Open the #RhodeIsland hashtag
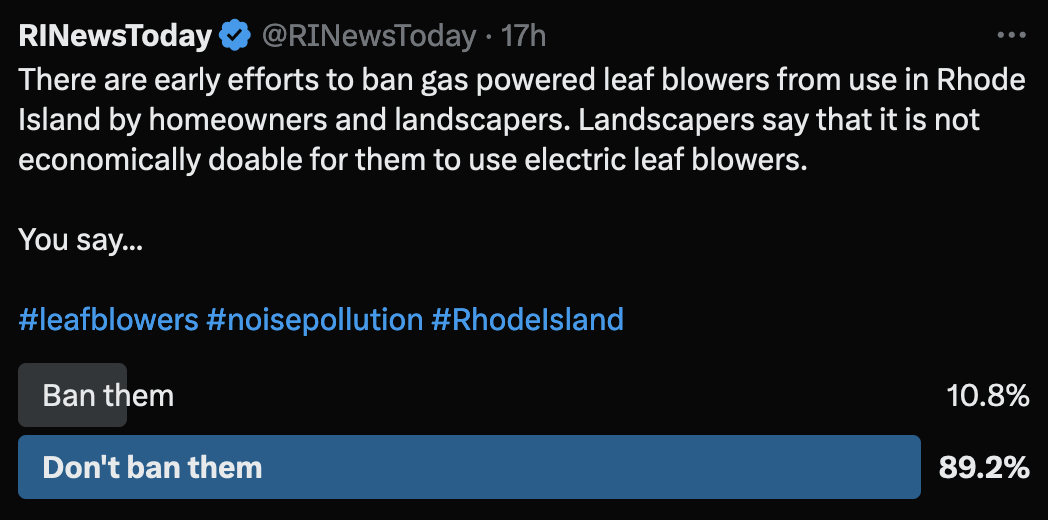The image size is (1048, 520). coord(527,320)
